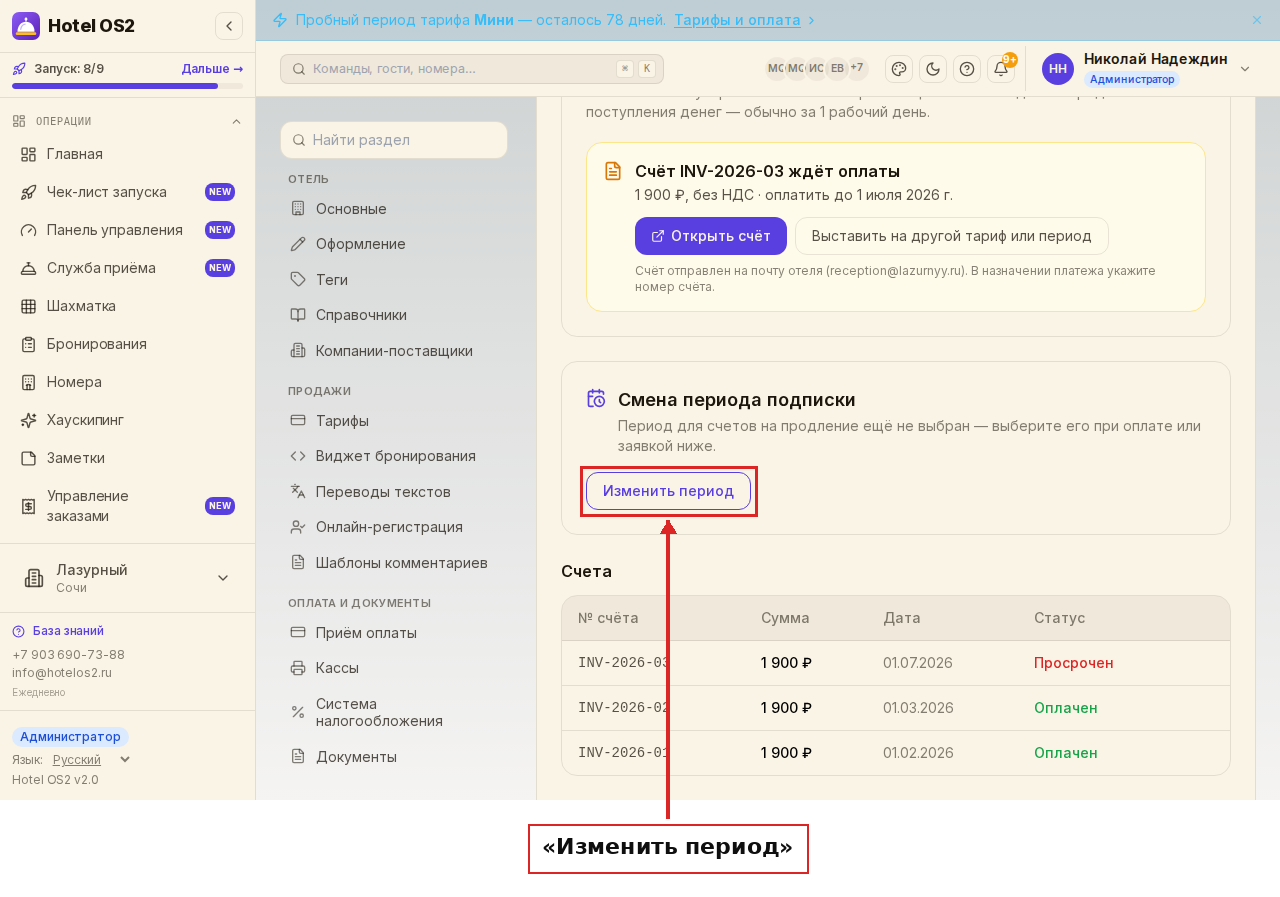Expand the Лазурный hotel selector

pos(127,578)
